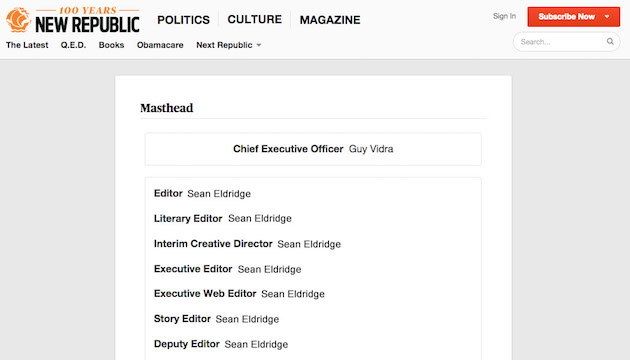The width and height of the screenshot is (630, 360).
Task: Expand the Next Republic menu
Action: (x=229, y=45)
